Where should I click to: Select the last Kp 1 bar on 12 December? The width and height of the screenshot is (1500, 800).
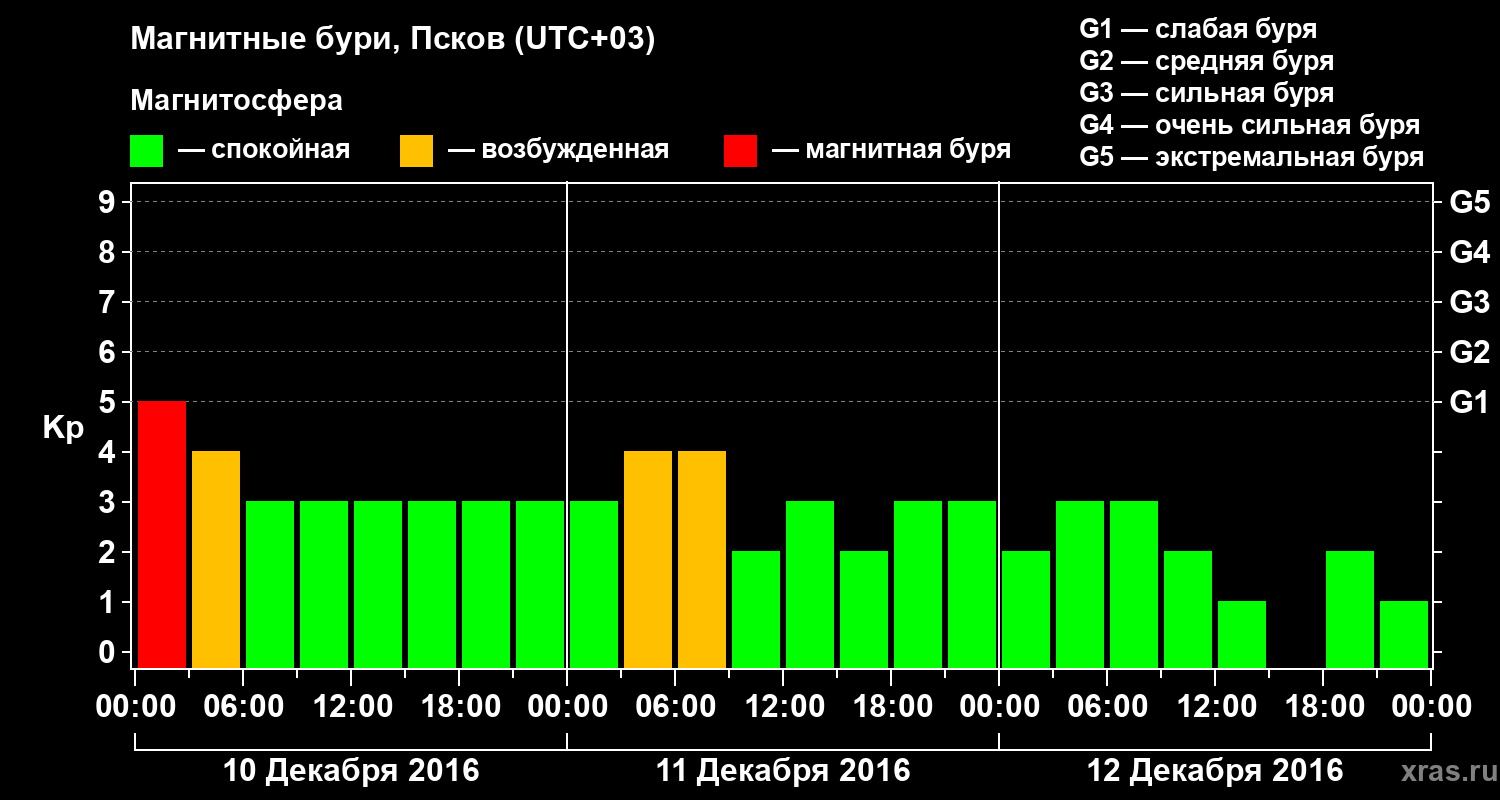[x=1404, y=634]
